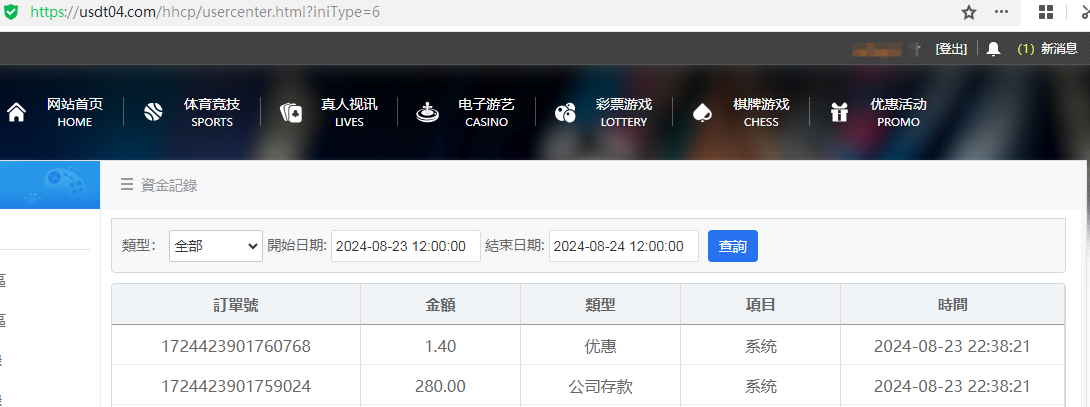Click the chess spade icon
Screen dimensions: 1090x407
click(703, 112)
